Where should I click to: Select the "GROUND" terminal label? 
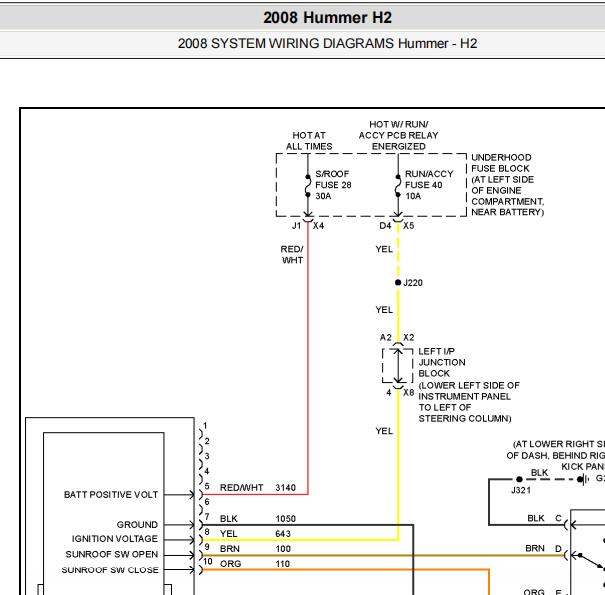137,525
